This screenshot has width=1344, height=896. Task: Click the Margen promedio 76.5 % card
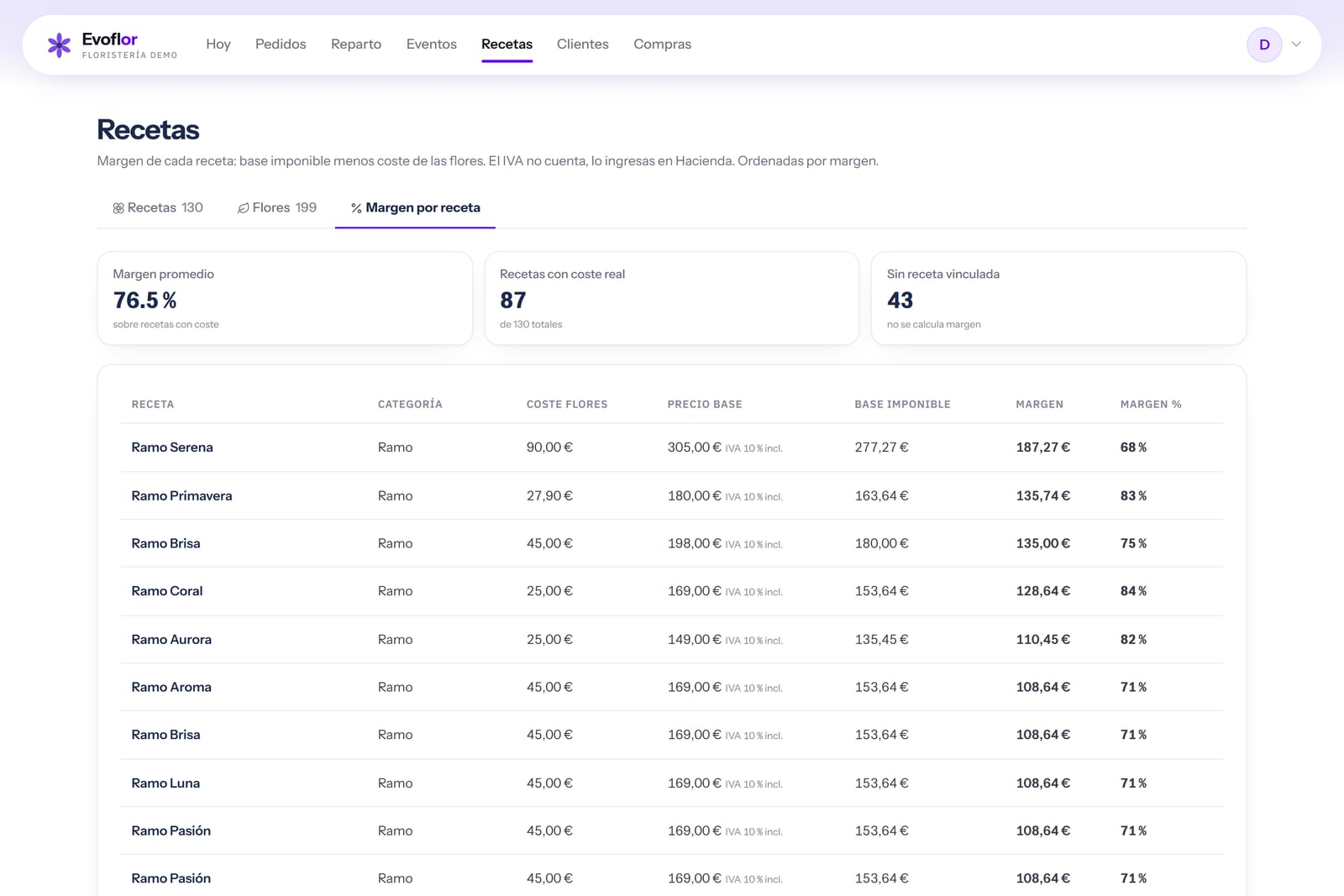pyautogui.click(x=285, y=298)
